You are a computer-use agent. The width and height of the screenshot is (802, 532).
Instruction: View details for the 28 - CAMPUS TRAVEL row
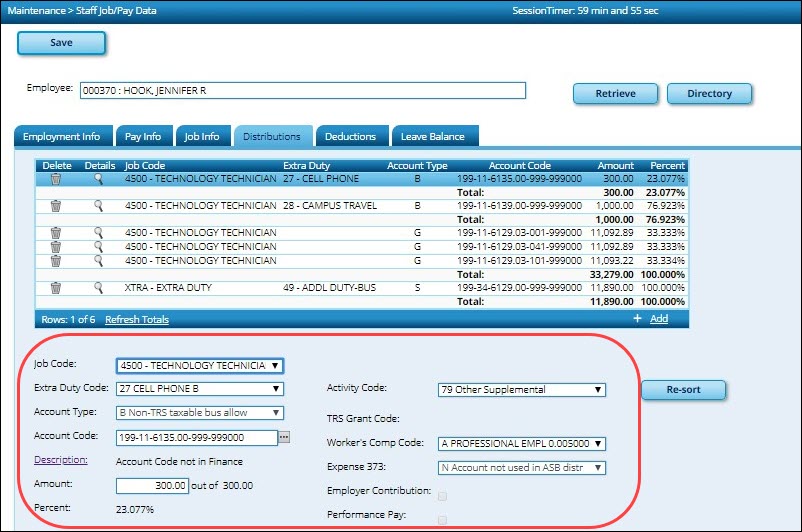click(99, 206)
